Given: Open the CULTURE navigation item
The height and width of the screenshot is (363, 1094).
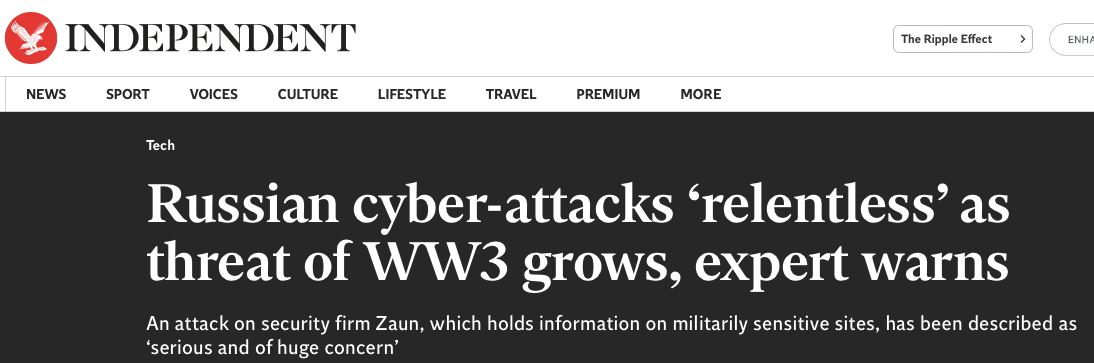Looking at the screenshot, I should click(x=308, y=94).
